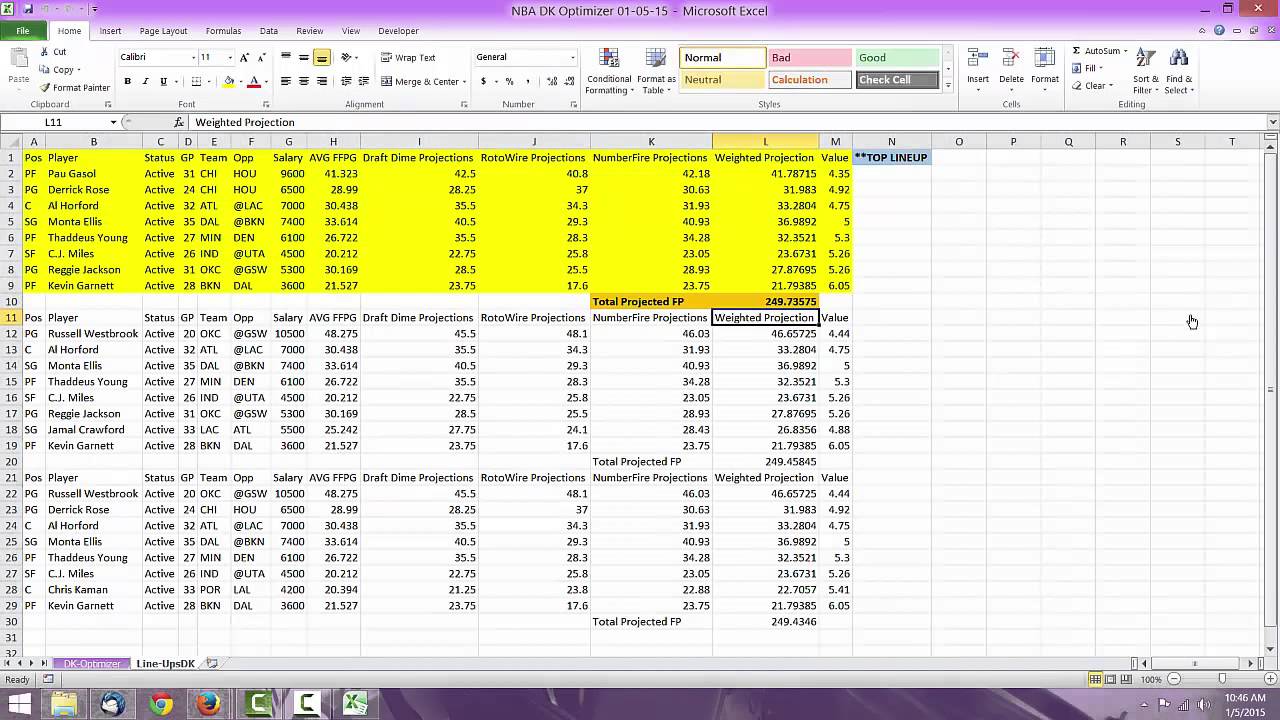Open Conditional Formatting menu
This screenshot has height=720, width=1280.
click(x=609, y=70)
